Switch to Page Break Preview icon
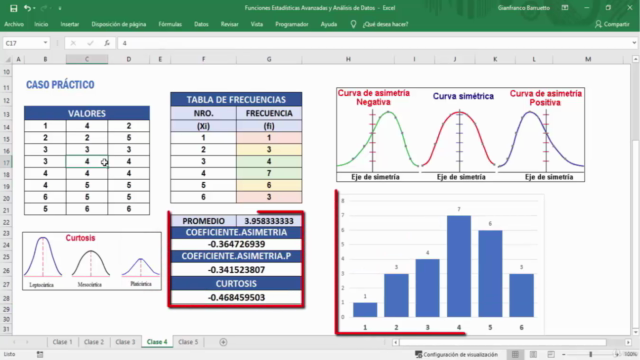This screenshot has height=360, width=640. pyautogui.click(x=551, y=354)
